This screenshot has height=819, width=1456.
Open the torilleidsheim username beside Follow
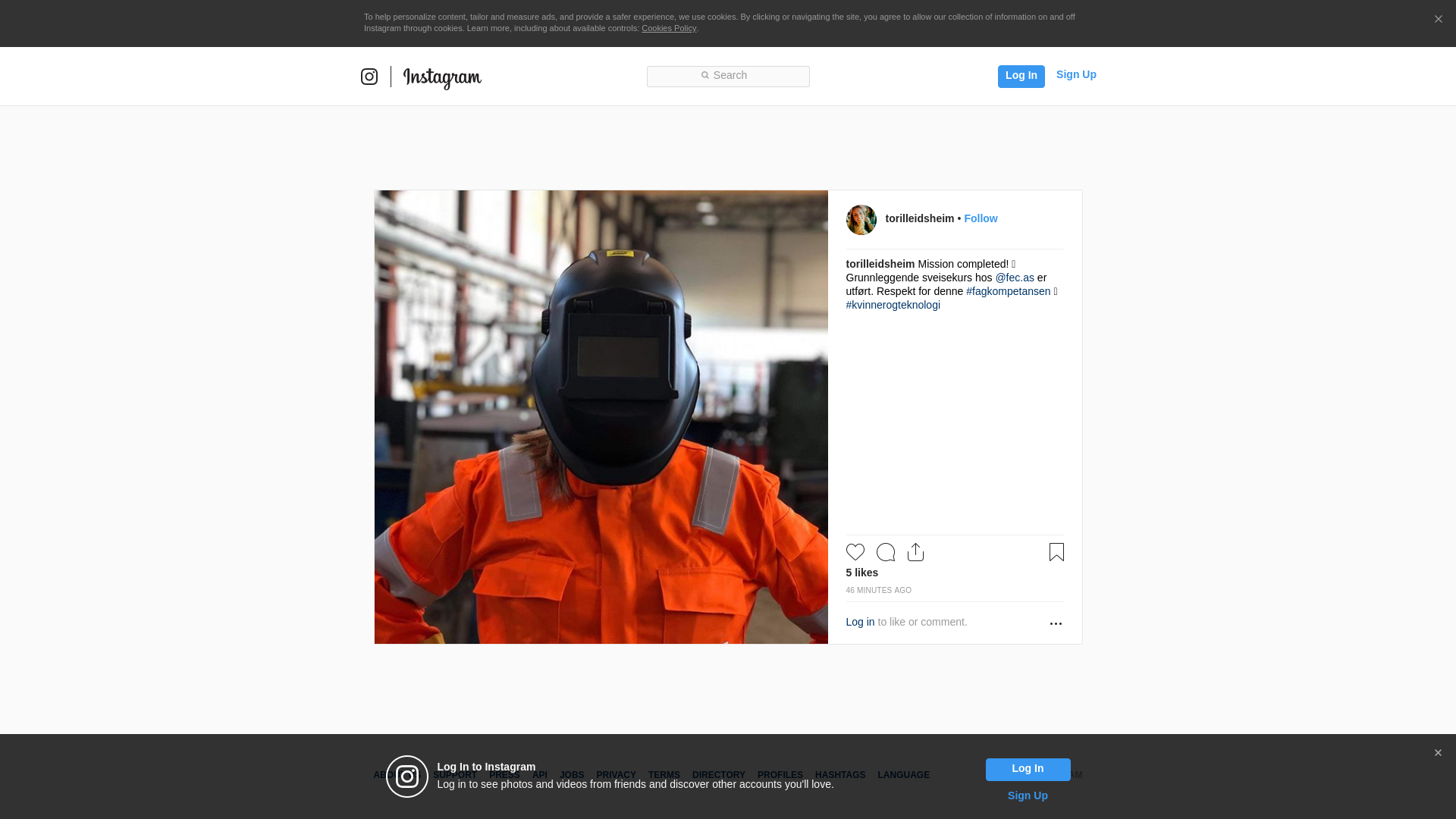[920, 218]
